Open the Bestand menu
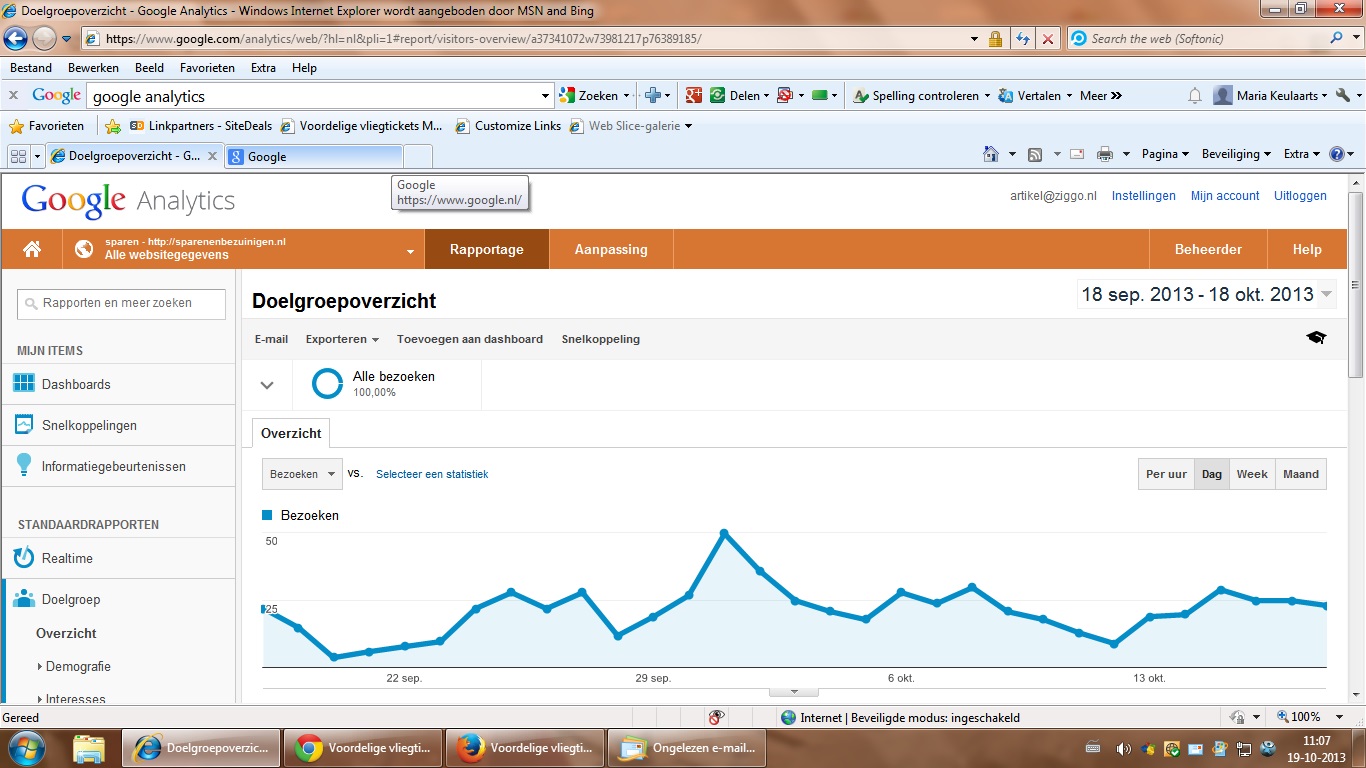This screenshot has height=768, width=1366. click(31, 68)
